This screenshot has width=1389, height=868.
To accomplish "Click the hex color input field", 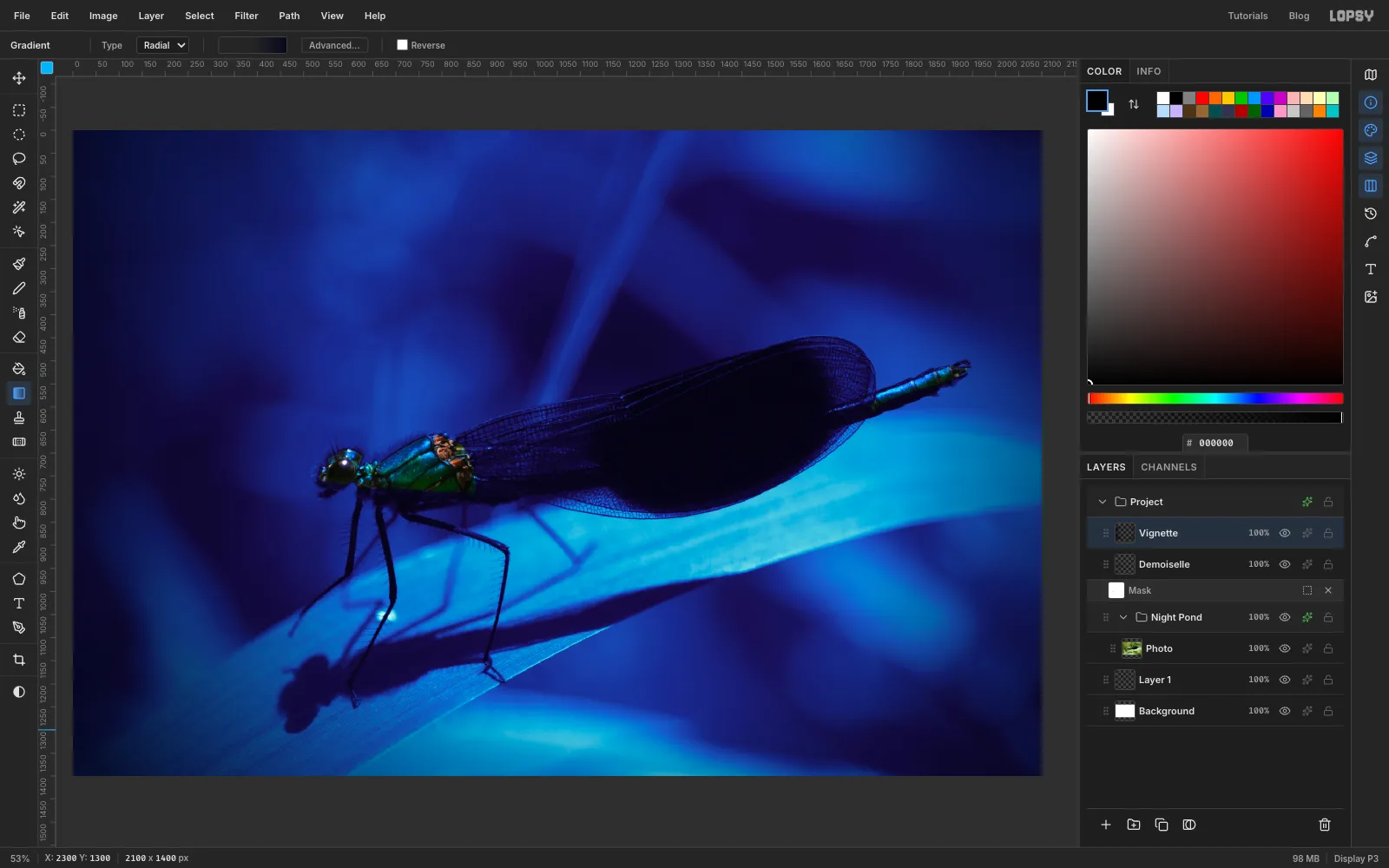I will pyautogui.click(x=1215, y=443).
